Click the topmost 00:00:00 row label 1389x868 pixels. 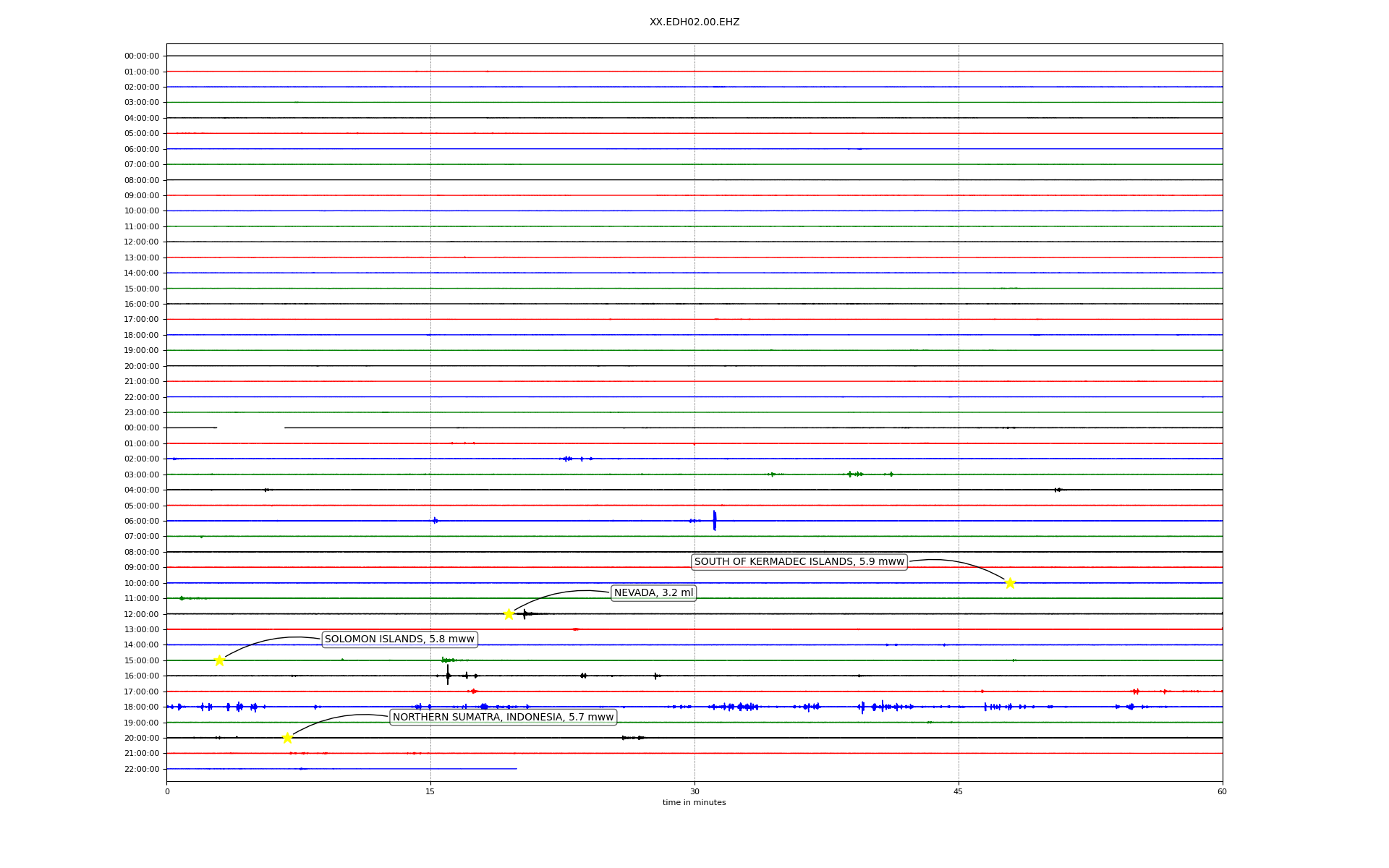click(x=142, y=56)
